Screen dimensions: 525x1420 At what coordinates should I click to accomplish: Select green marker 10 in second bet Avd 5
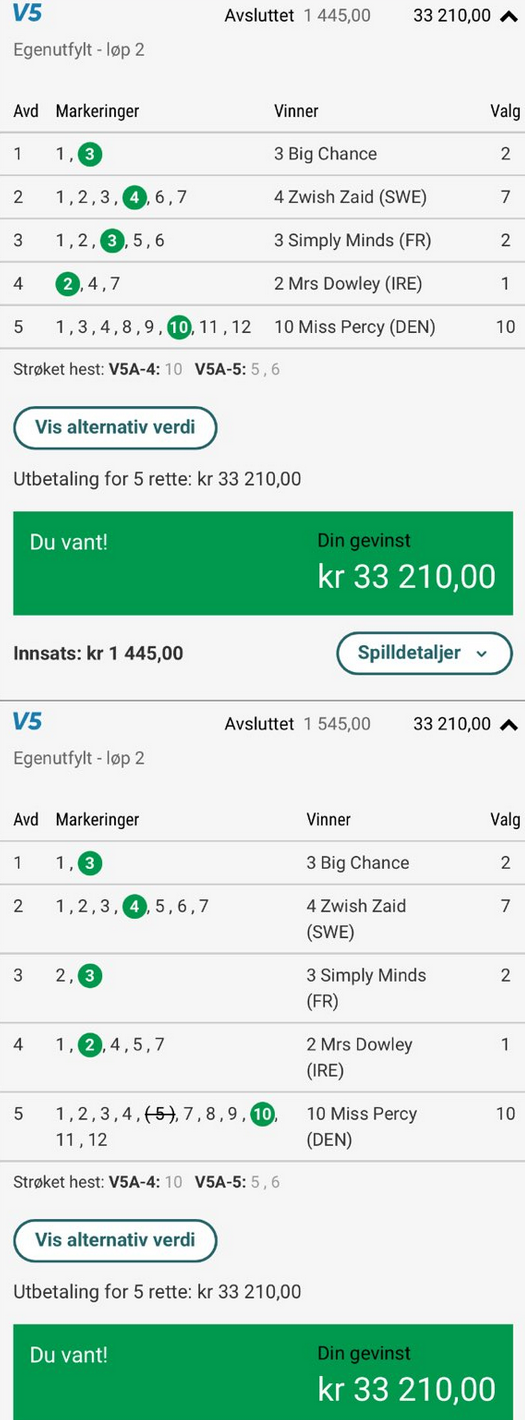pos(262,1114)
